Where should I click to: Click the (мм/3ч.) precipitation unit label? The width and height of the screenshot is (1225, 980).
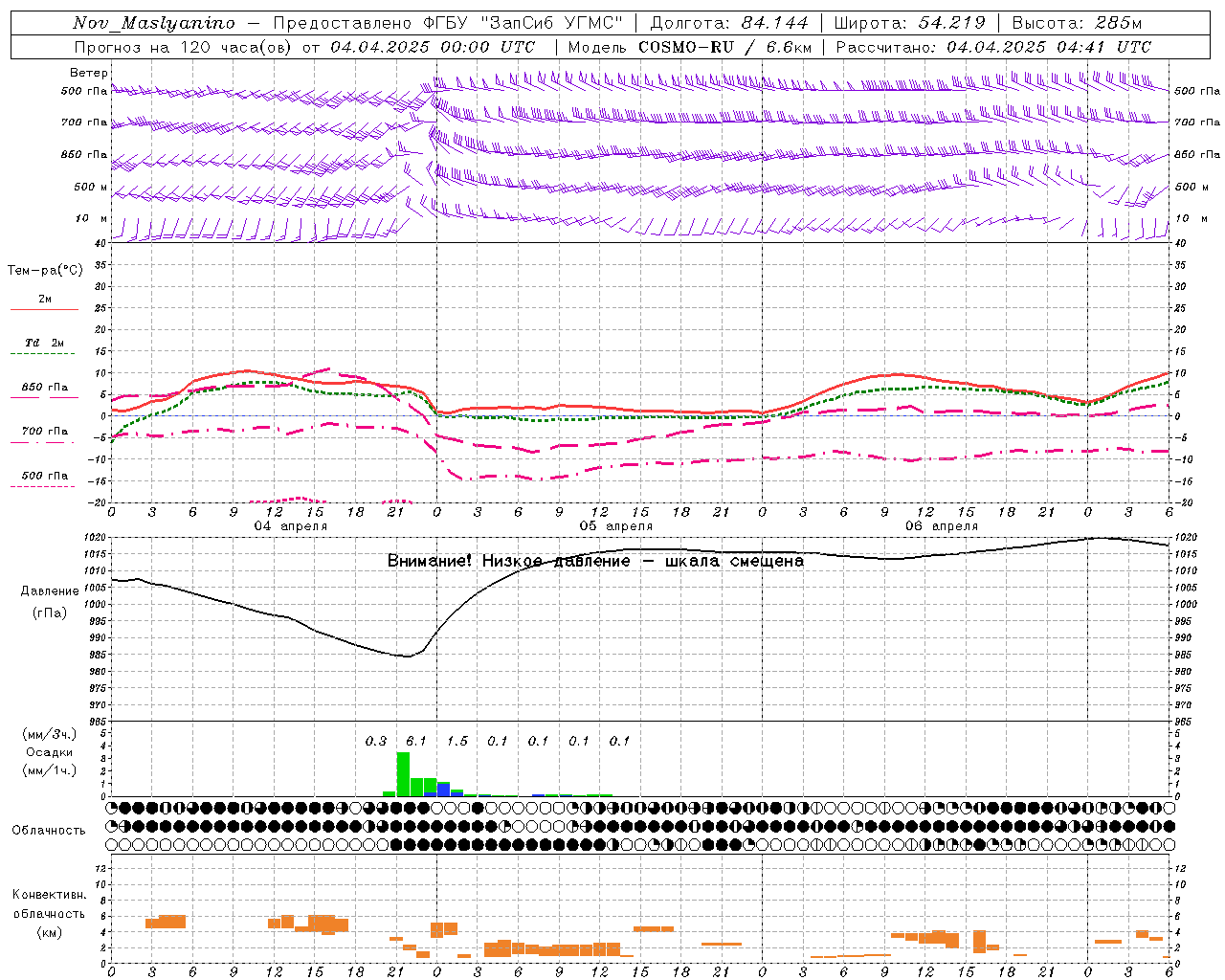click(49, 734)
